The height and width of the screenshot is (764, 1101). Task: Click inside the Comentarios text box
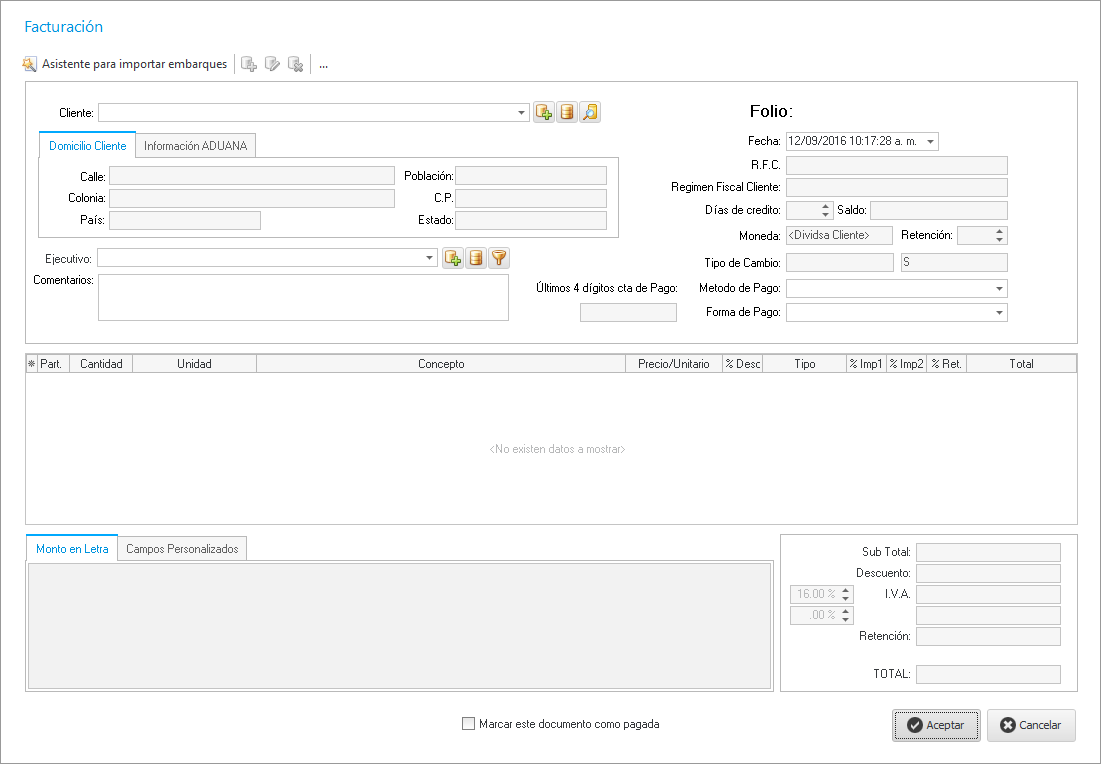click(x=303, y=297)
